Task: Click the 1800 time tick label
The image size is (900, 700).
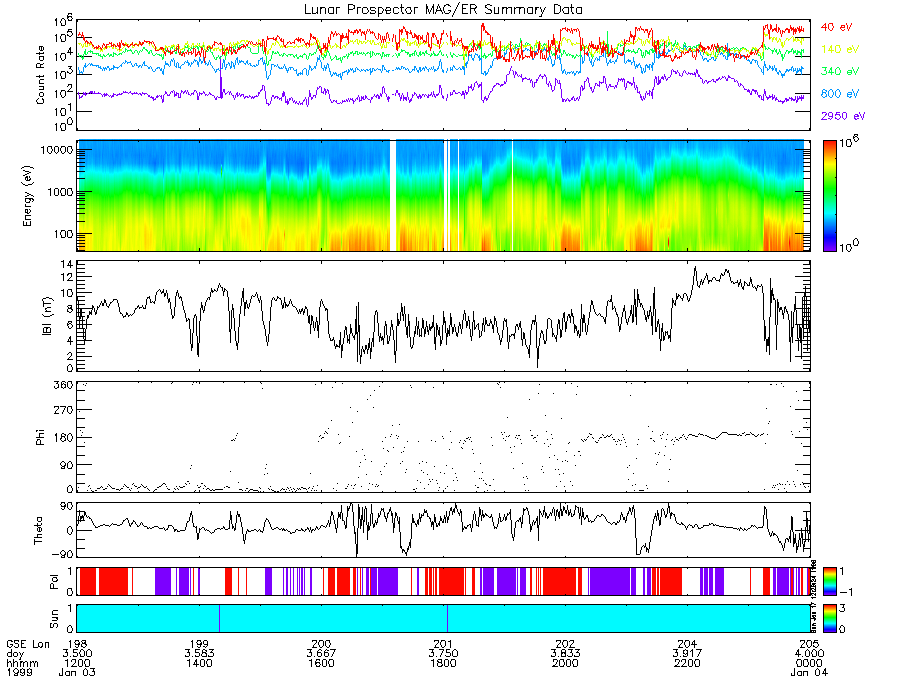Action: tap(443, 663)
